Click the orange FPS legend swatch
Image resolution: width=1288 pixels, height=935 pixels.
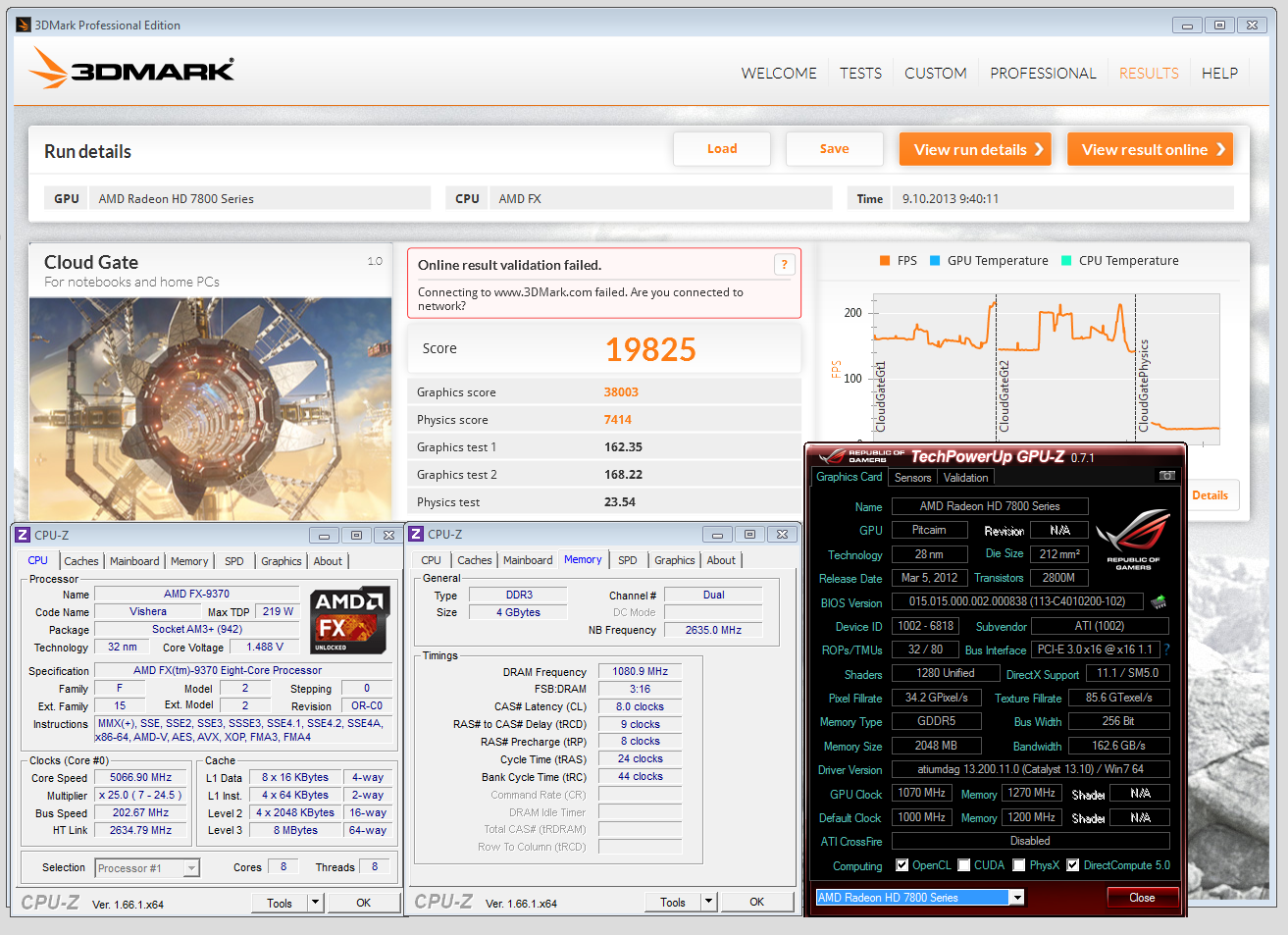click(885, 260)
